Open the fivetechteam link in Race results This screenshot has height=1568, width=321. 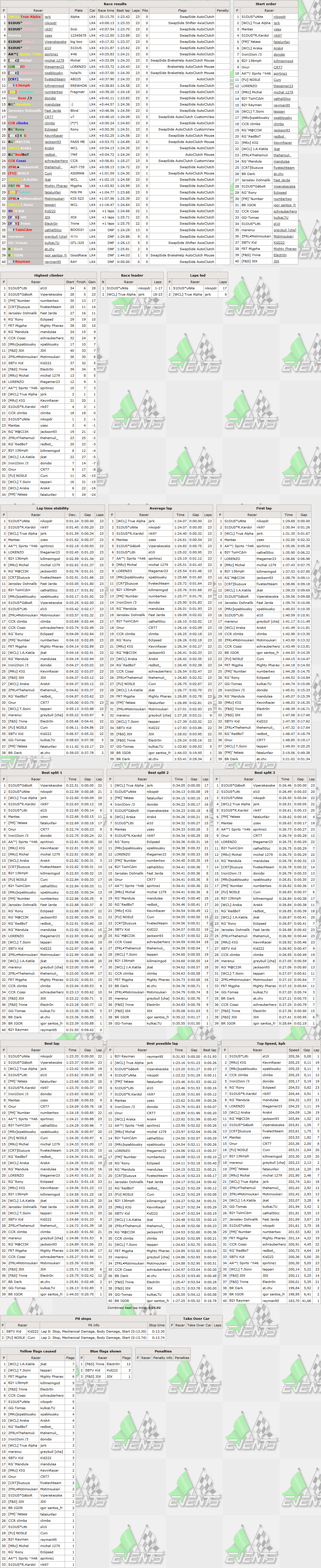55,79
